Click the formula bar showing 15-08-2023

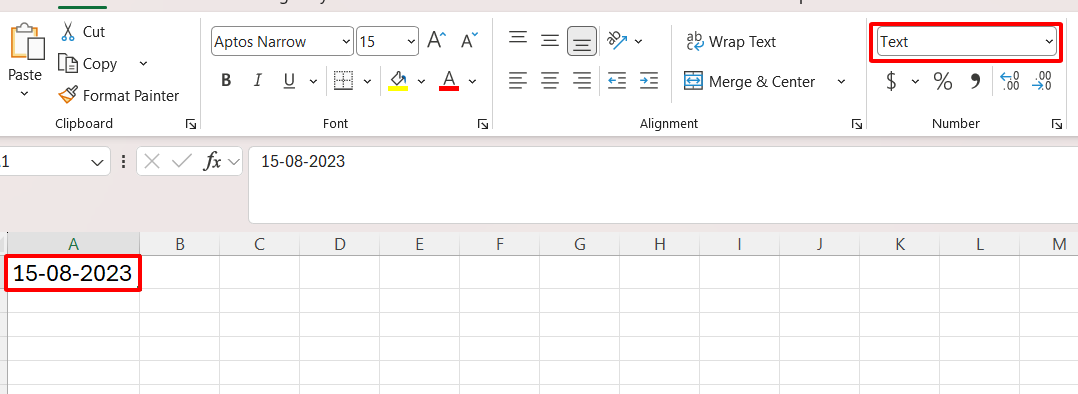tap(663, 185)
